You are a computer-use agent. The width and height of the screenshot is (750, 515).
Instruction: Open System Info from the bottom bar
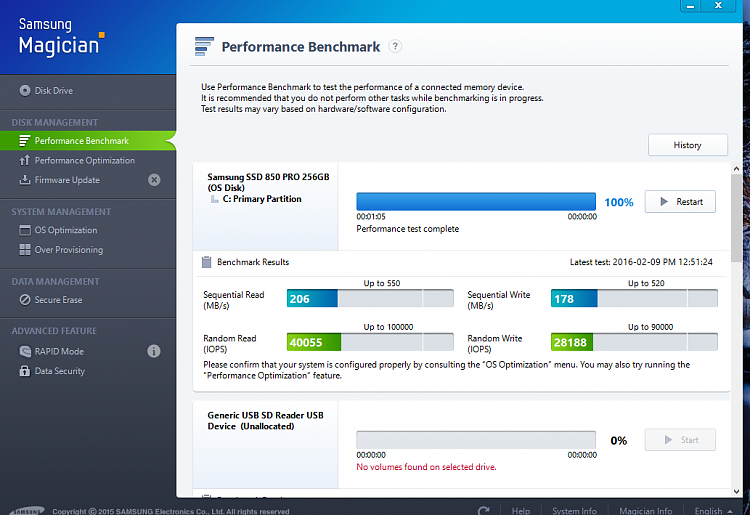574,511
